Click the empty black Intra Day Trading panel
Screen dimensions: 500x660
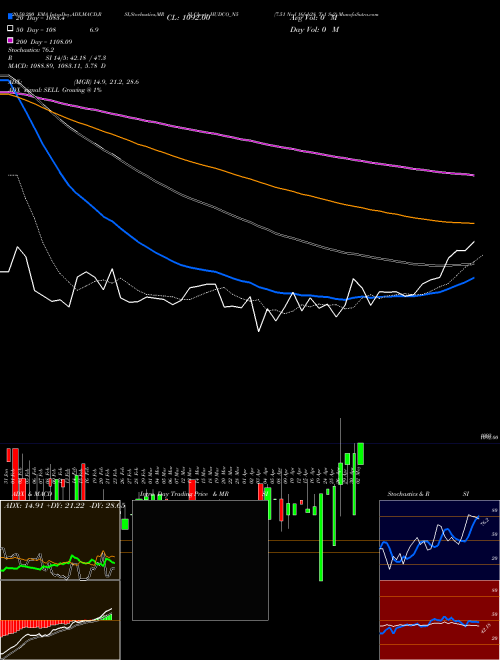coord(200,560)
